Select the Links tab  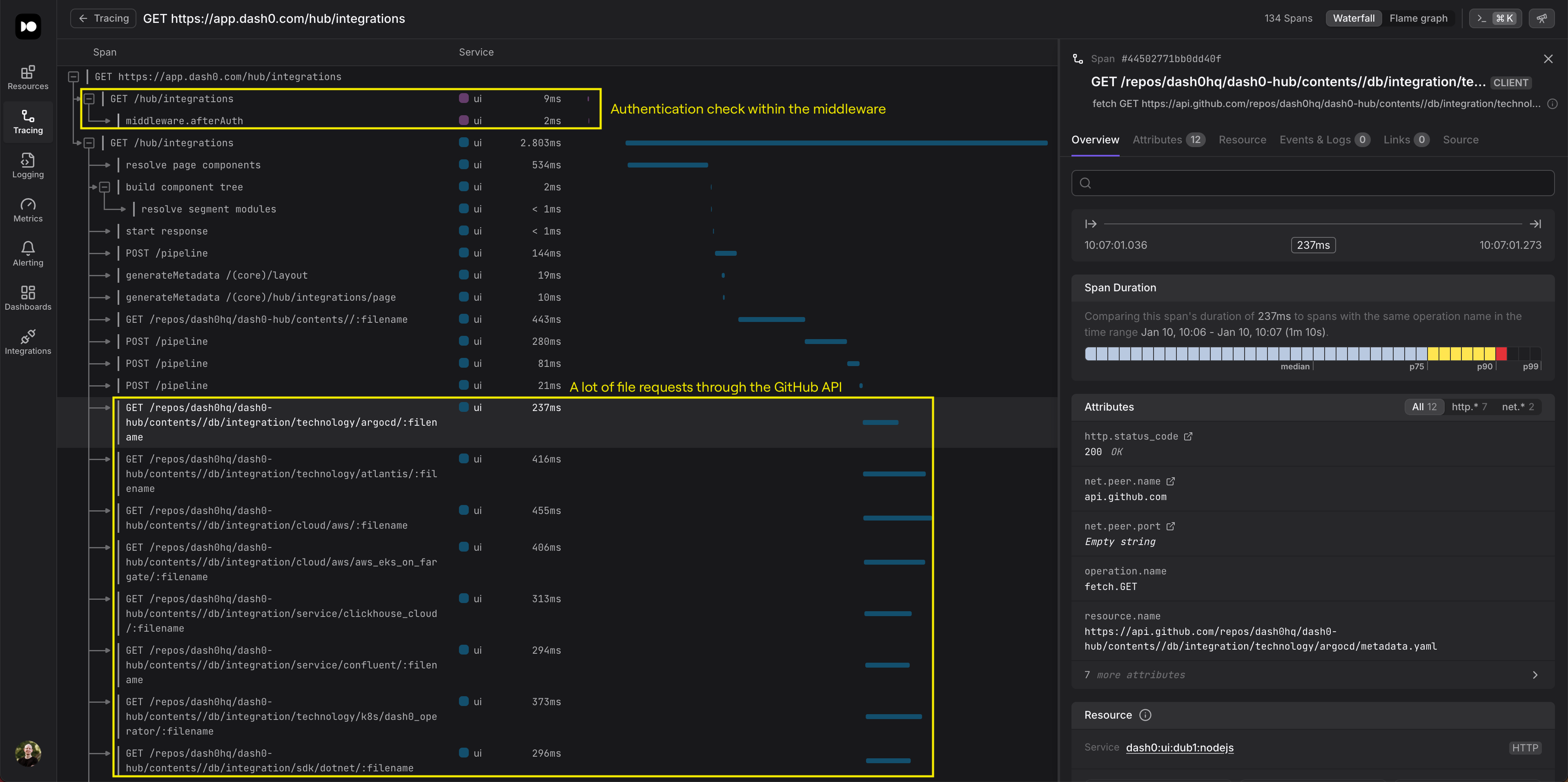click(x=1406, y=140)
